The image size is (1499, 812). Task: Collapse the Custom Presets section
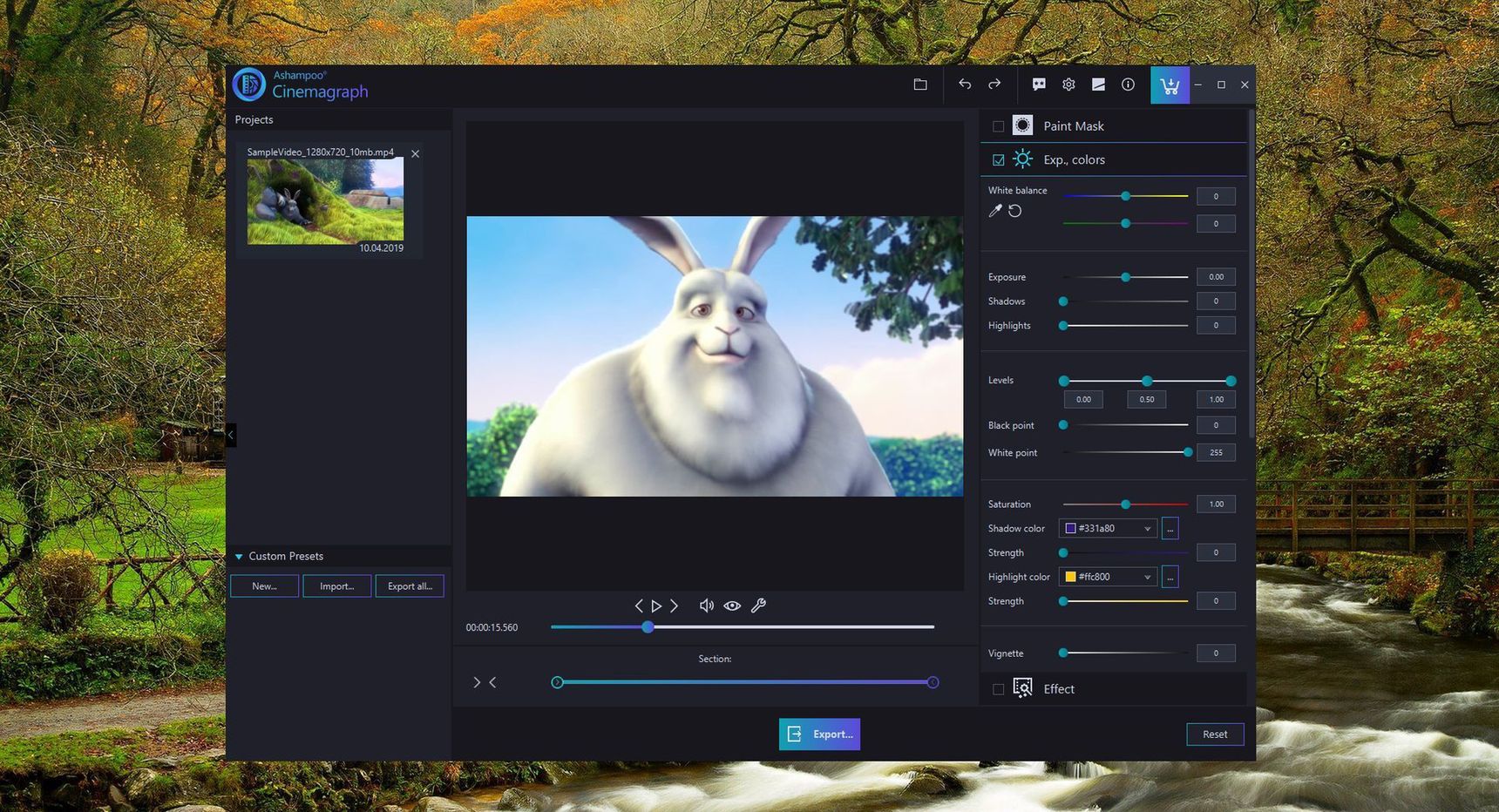tap(239, 557)
